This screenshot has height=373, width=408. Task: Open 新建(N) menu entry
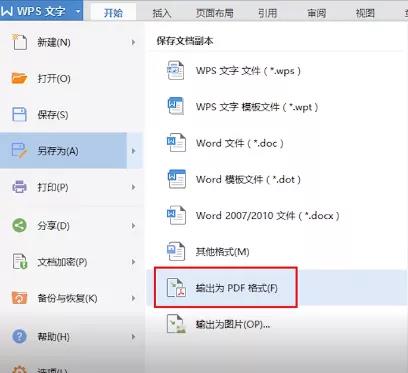click(54, 42)
